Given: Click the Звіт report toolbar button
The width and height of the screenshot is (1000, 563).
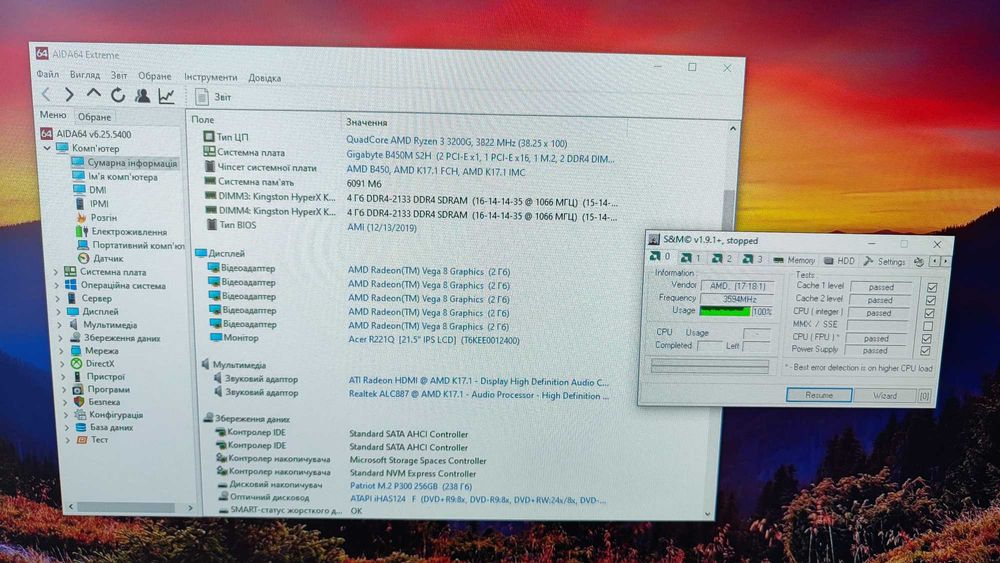Looking at the screenshot, I should [x=213, y=97].
